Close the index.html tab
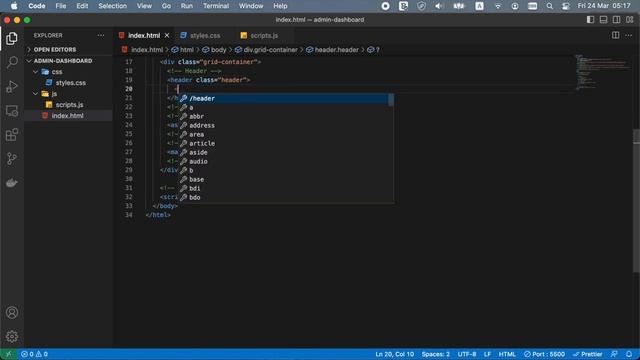This screenshot has width=640, height=360. 167,36
